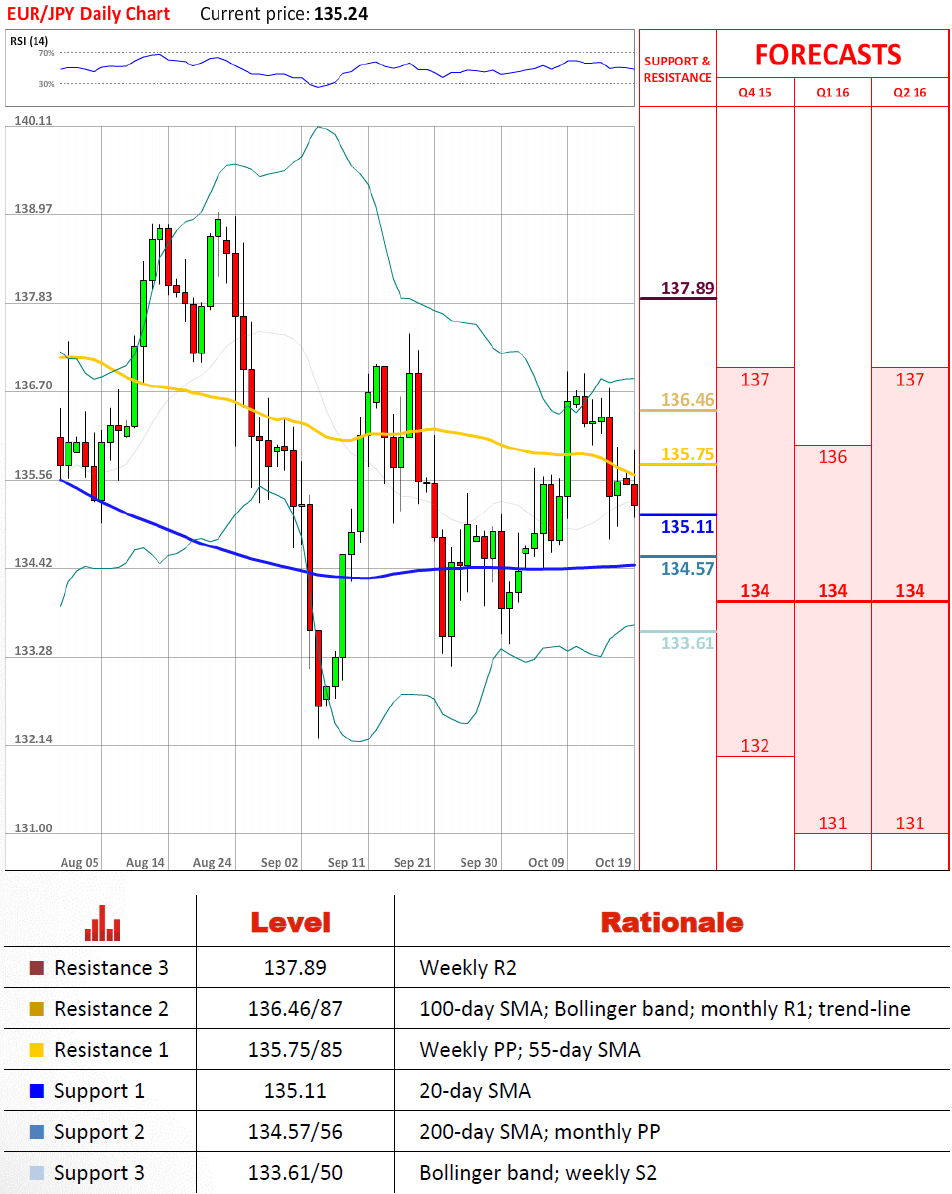Image resolution: width=952 pixels, height=1194 pixels.
Task: Click the level cell 136.46/87
Action: tap(295, 1009)
